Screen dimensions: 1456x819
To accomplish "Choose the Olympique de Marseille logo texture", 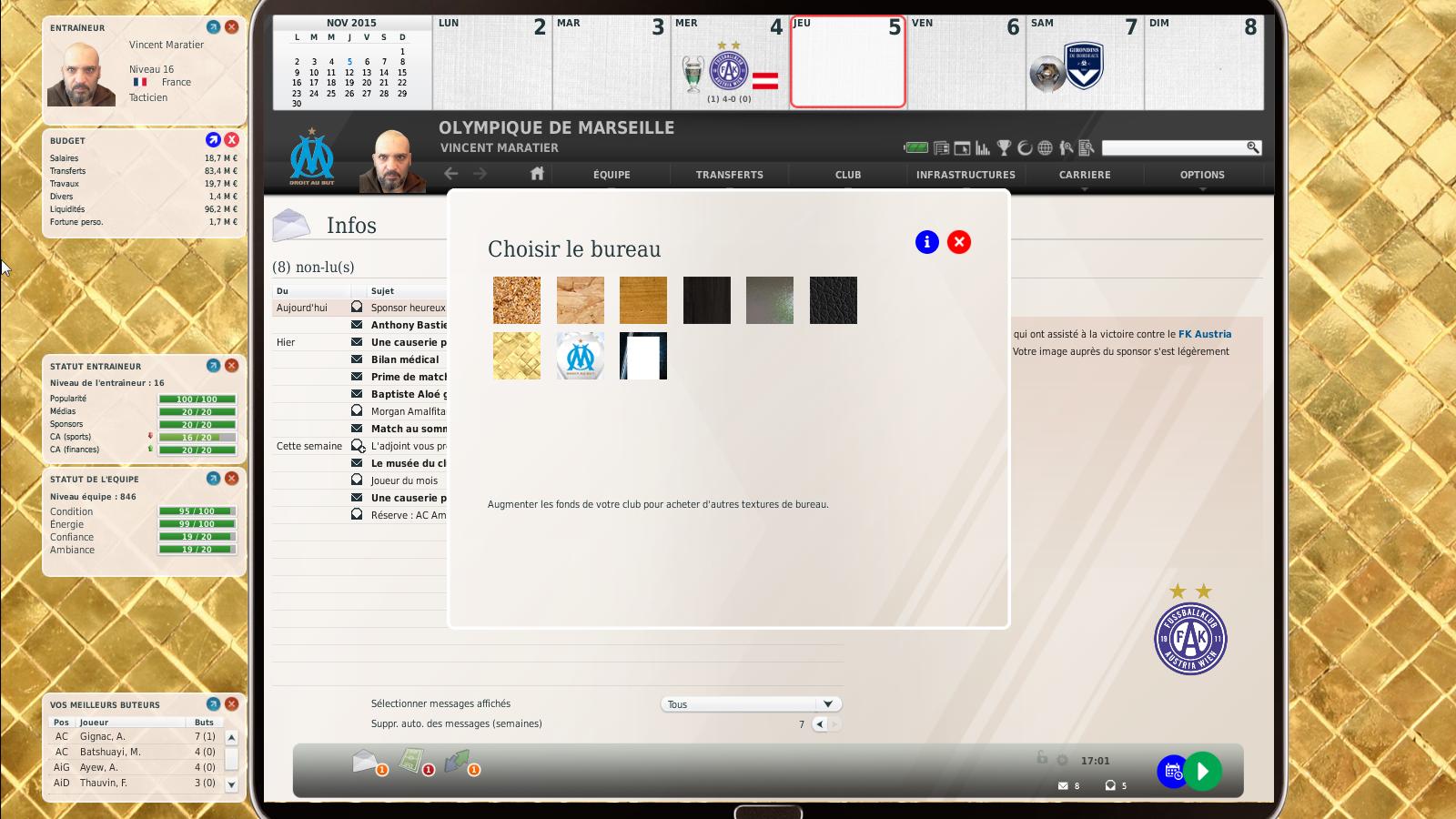I will pos(581,356).
